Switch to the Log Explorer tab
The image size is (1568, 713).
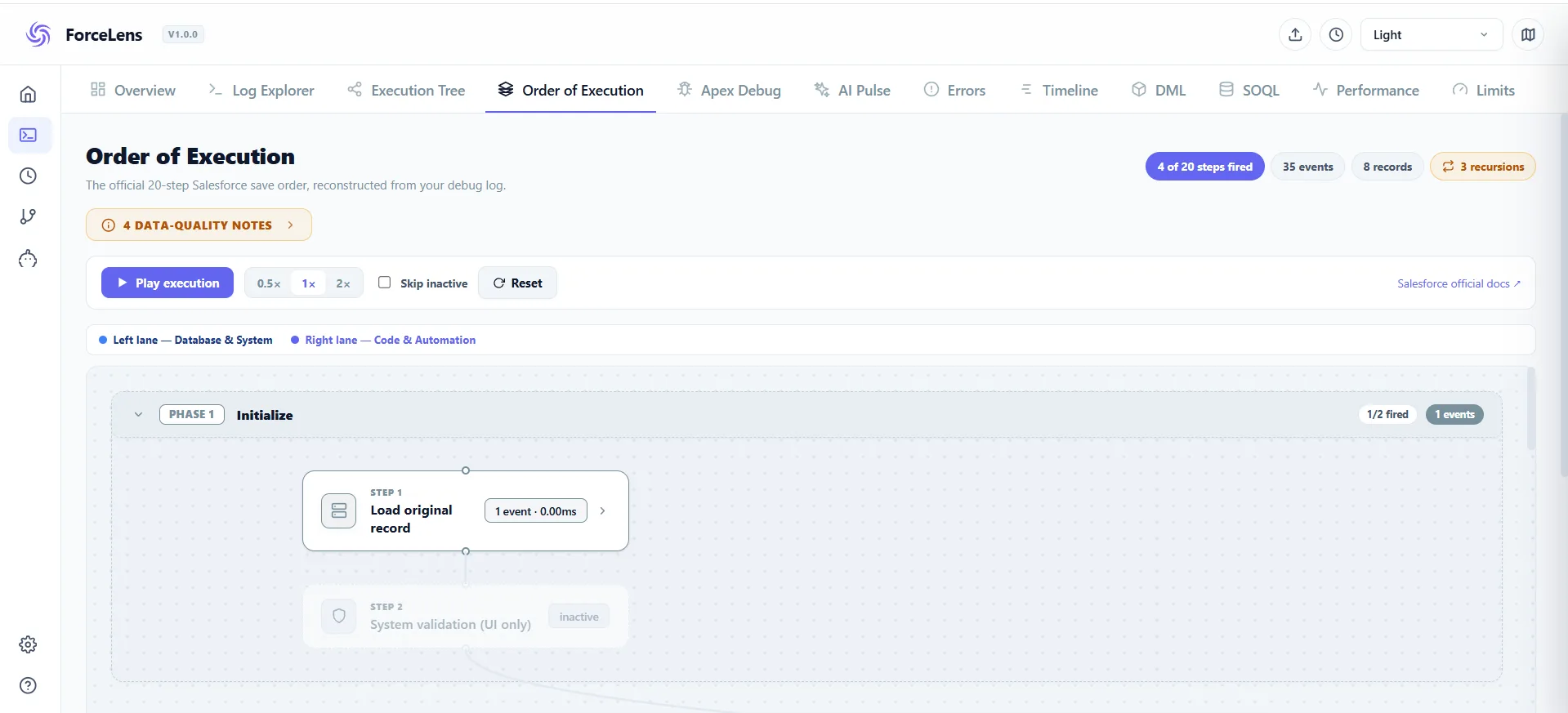click(x=261, y=90)
